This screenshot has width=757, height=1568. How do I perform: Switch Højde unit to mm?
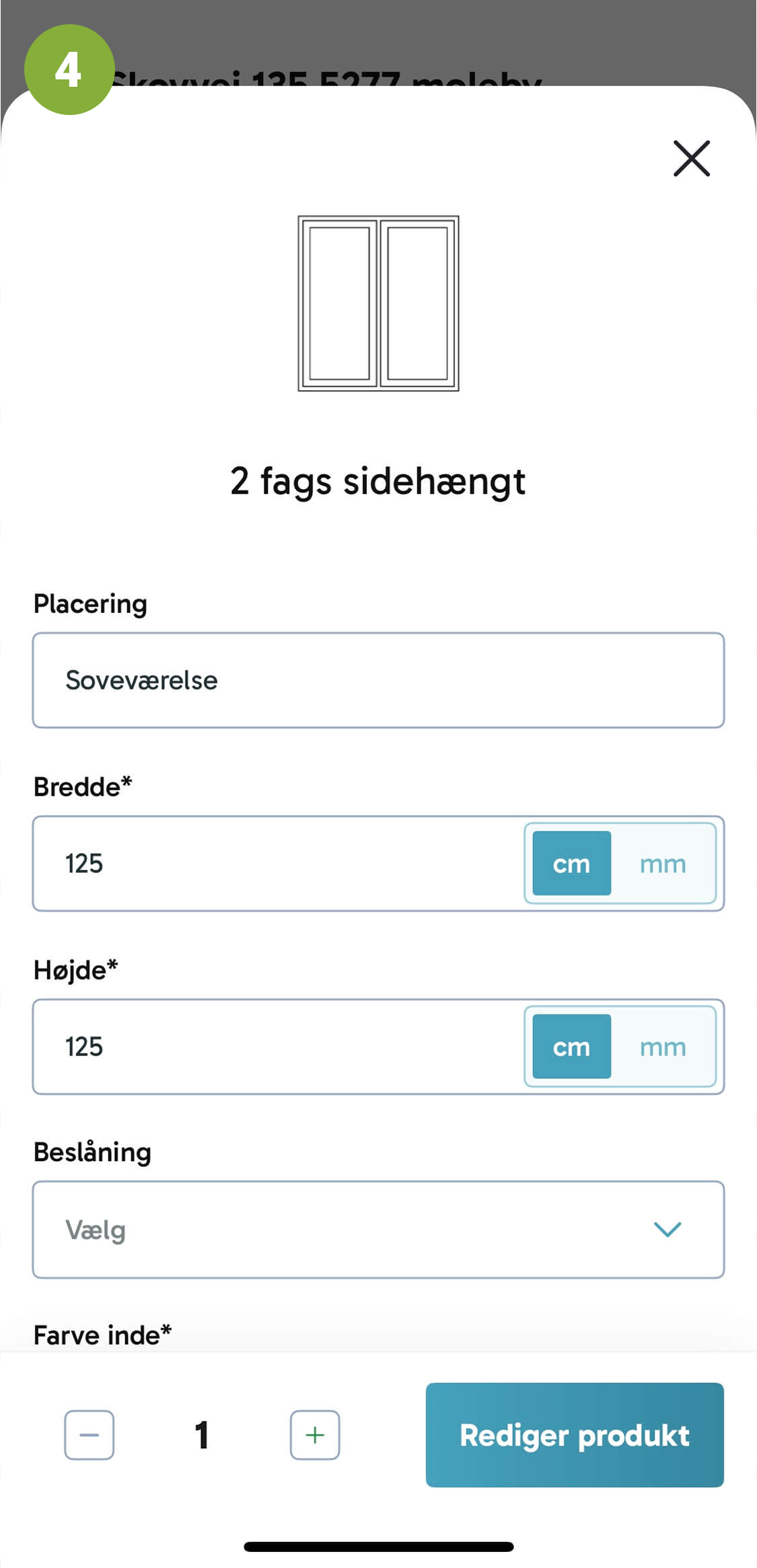pyautogui.click(x=663, y=1047)
